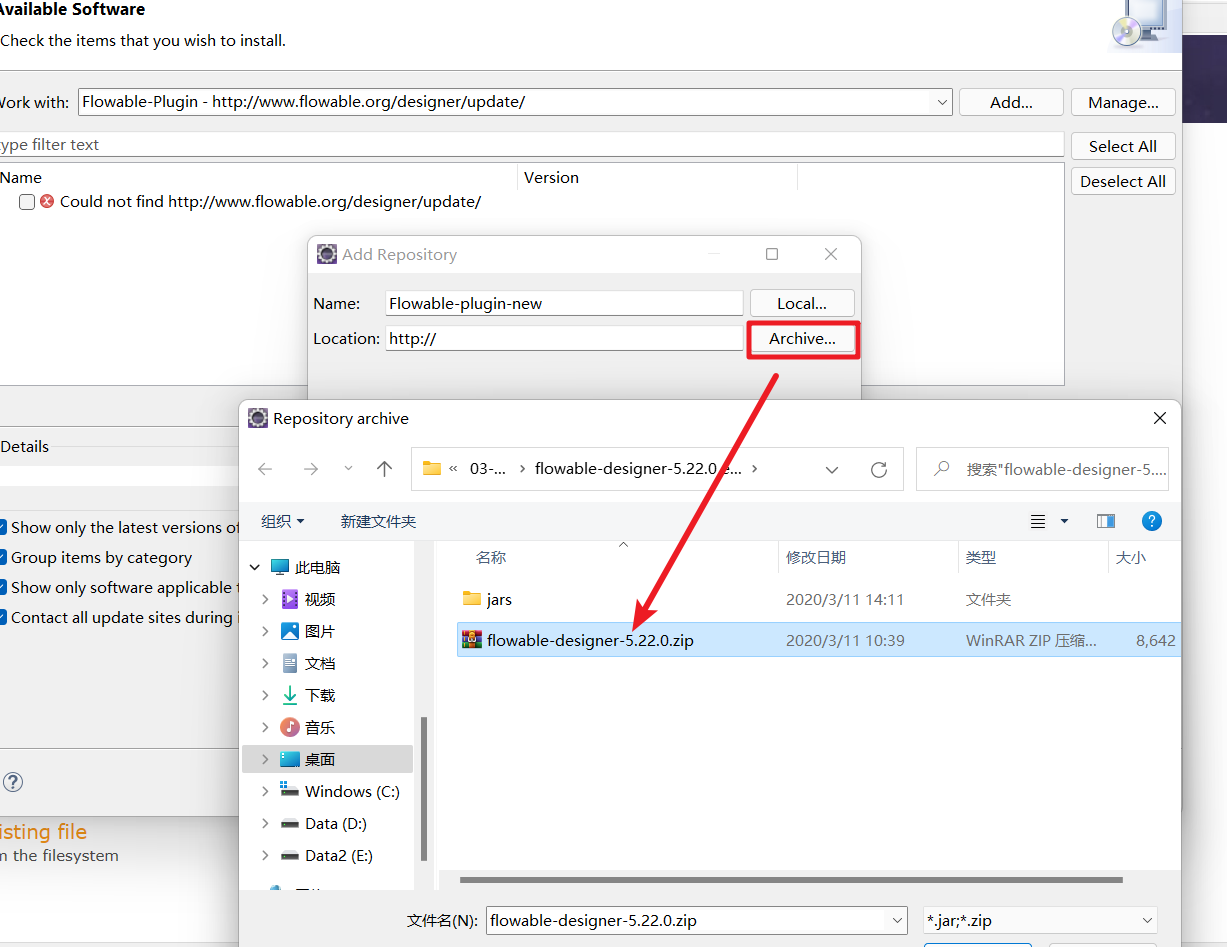Collapse the 此电脑 tree node
1227x947 pixels.
(254, 564)
